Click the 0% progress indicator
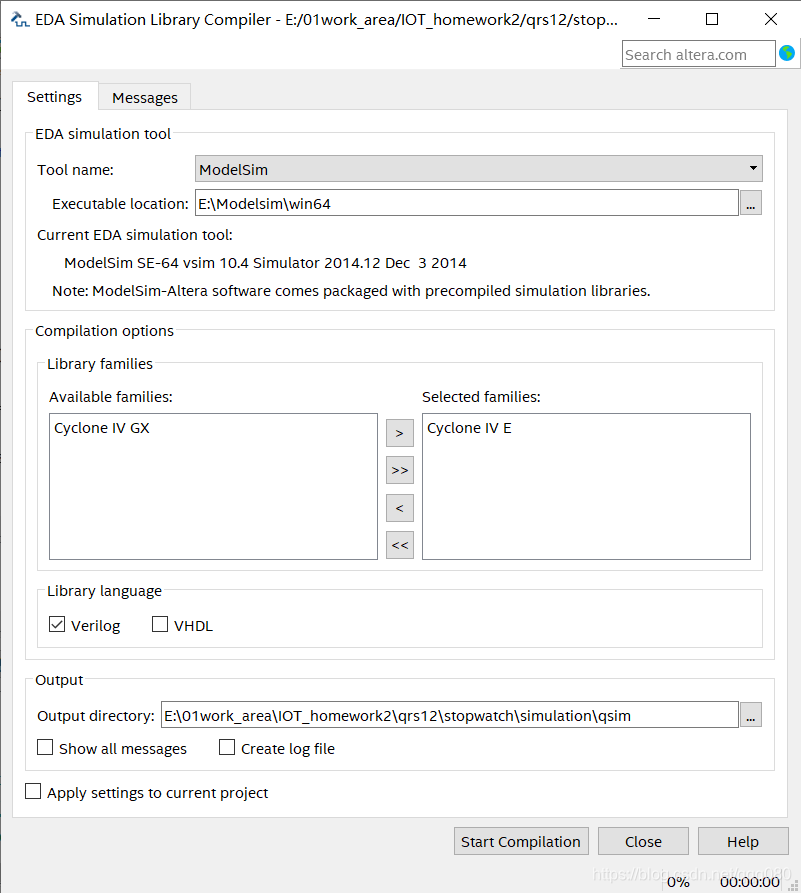 click(x=678, y=882)
